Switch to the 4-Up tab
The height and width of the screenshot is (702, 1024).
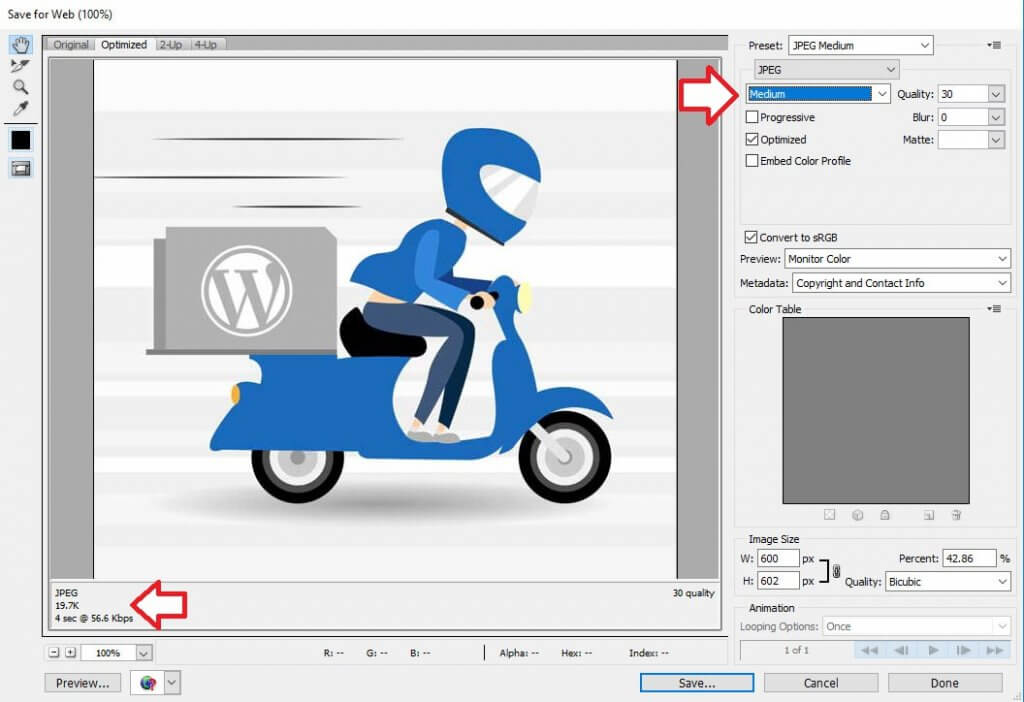tap(206, 44)
